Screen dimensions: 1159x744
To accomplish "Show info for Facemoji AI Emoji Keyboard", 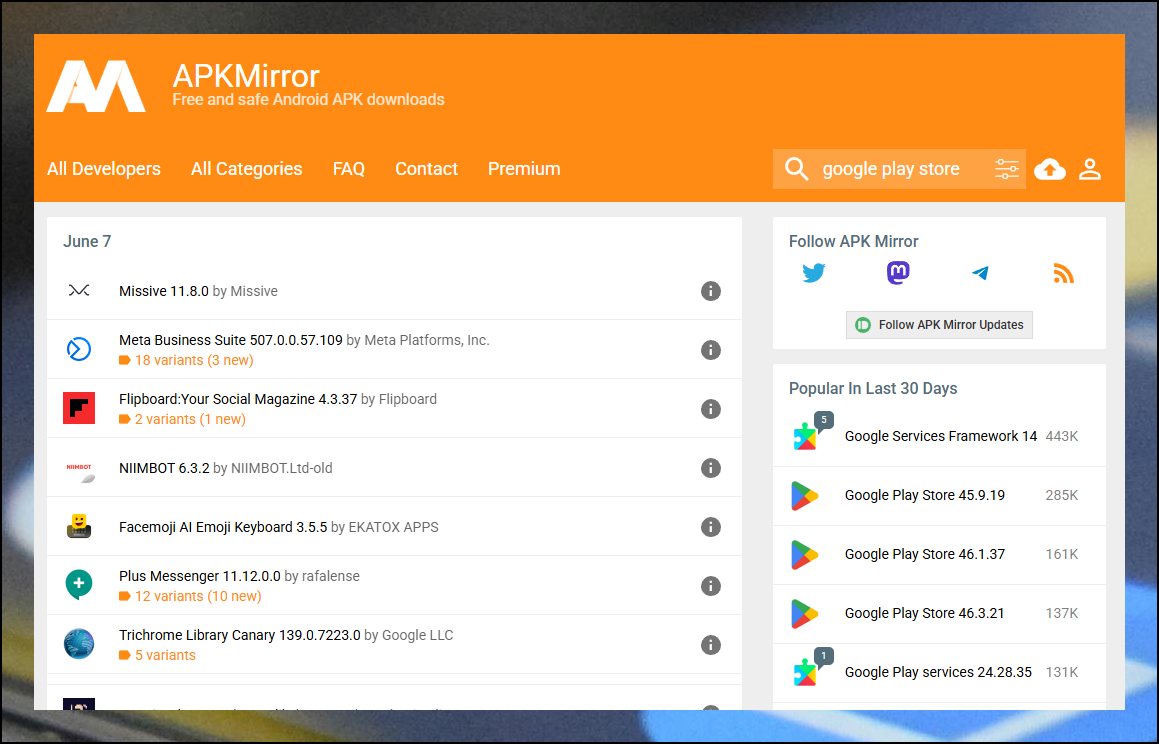I will (x=710, y=527).
